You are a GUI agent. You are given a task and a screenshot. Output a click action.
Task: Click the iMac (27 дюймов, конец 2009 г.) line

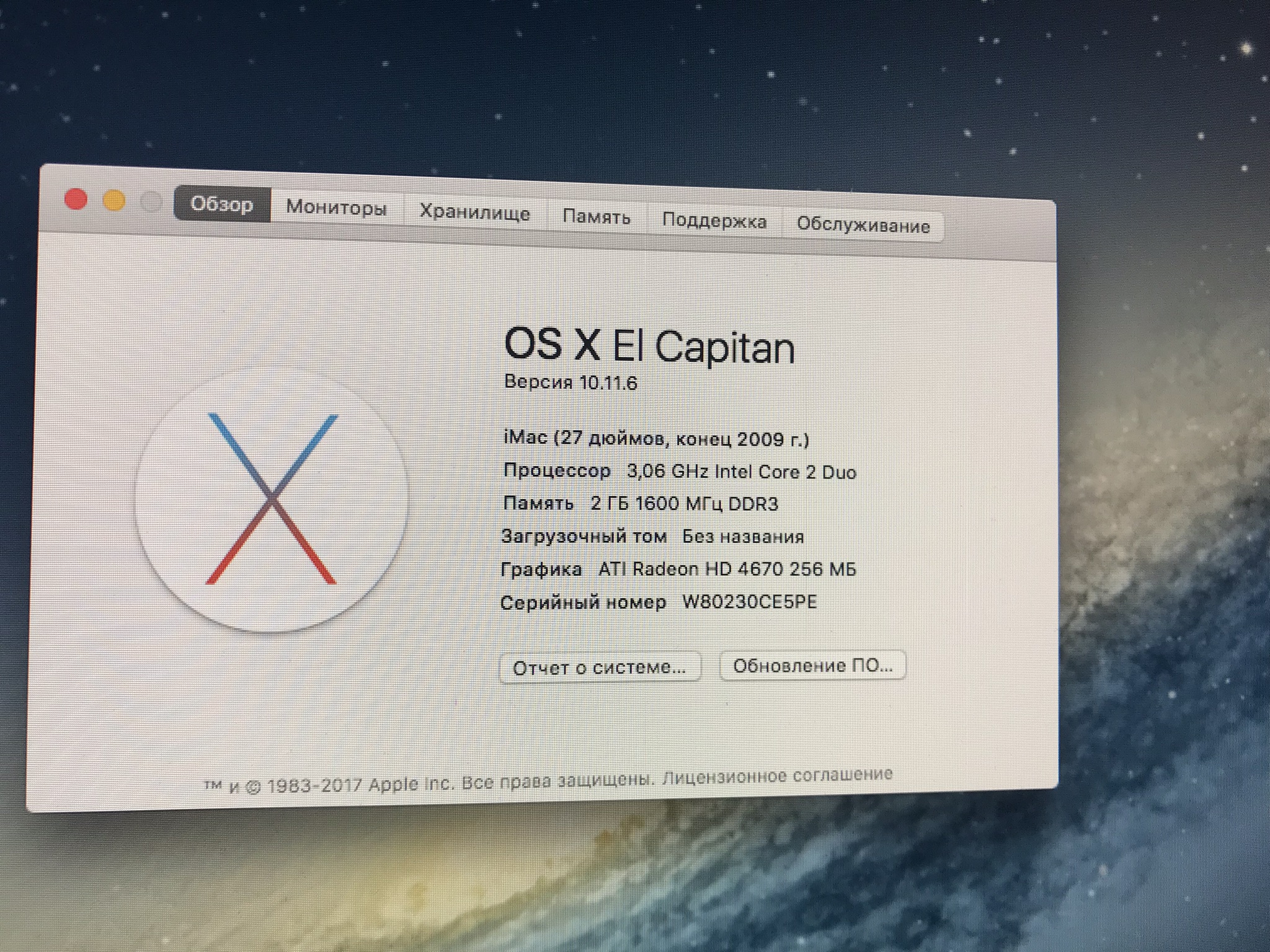click(x=657, y=439)
